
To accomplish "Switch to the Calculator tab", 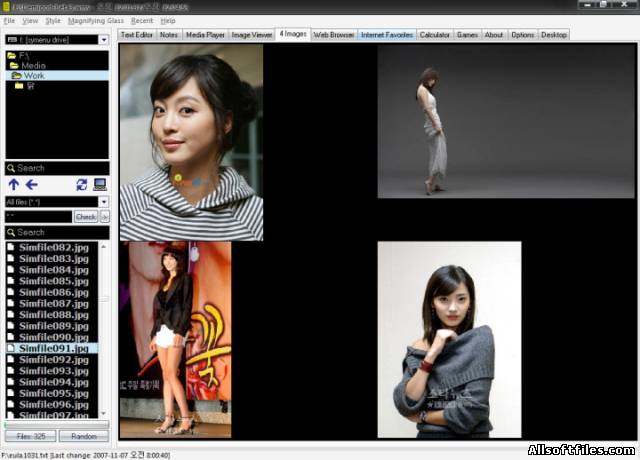I will coord(435,35).
